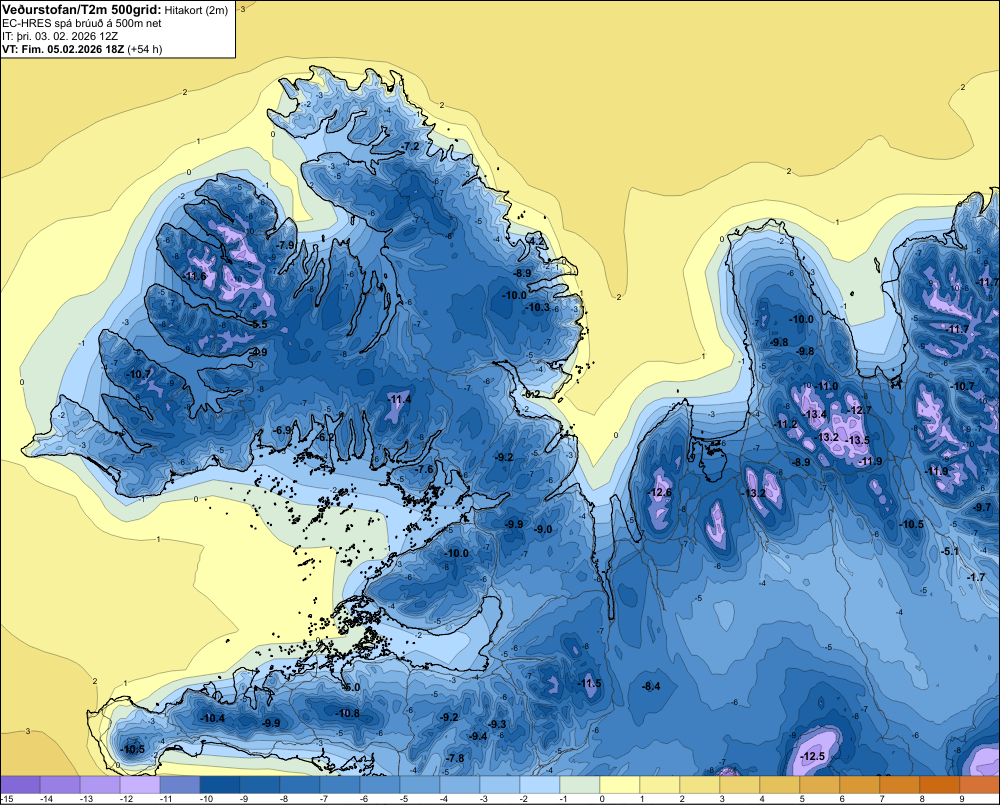Screen dimensions: 1000x805
Task: Click the legend swatch between -12 and -11
Action: pyautogui.click(x=140, y=785)
